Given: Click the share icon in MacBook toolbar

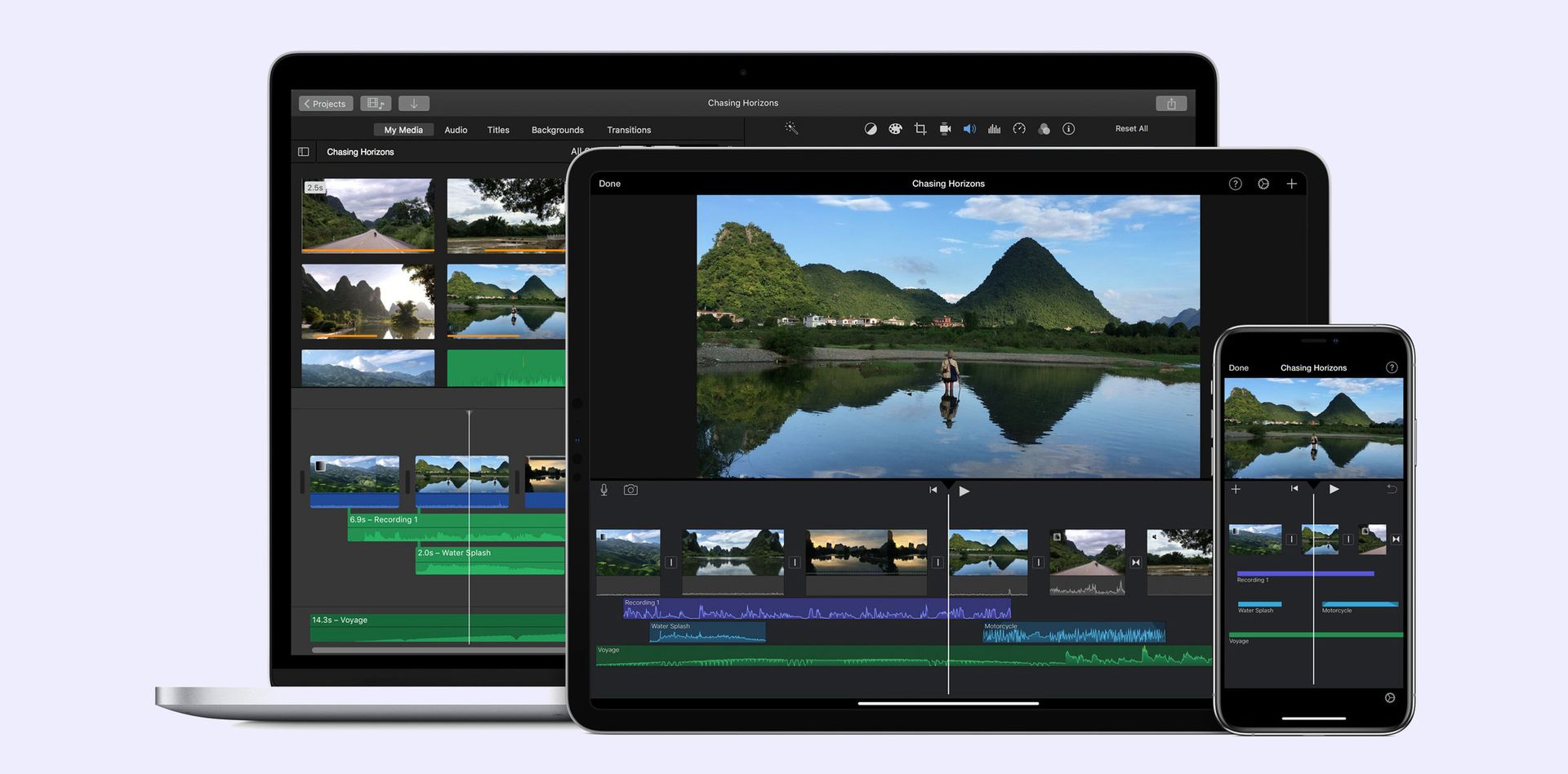Looking at the screenshot, I should tap(1171, 104).
